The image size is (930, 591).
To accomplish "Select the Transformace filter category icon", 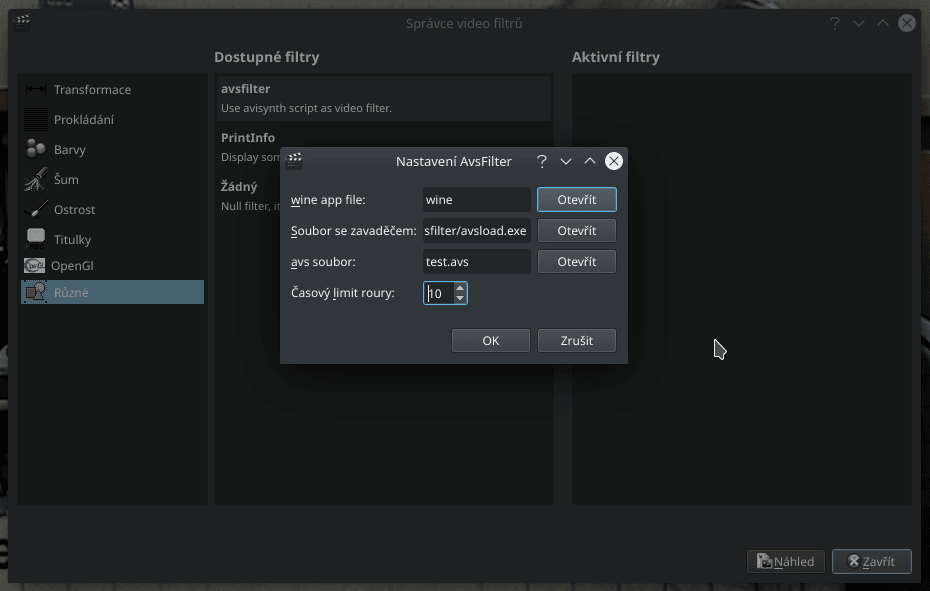I will click(34, 89).
